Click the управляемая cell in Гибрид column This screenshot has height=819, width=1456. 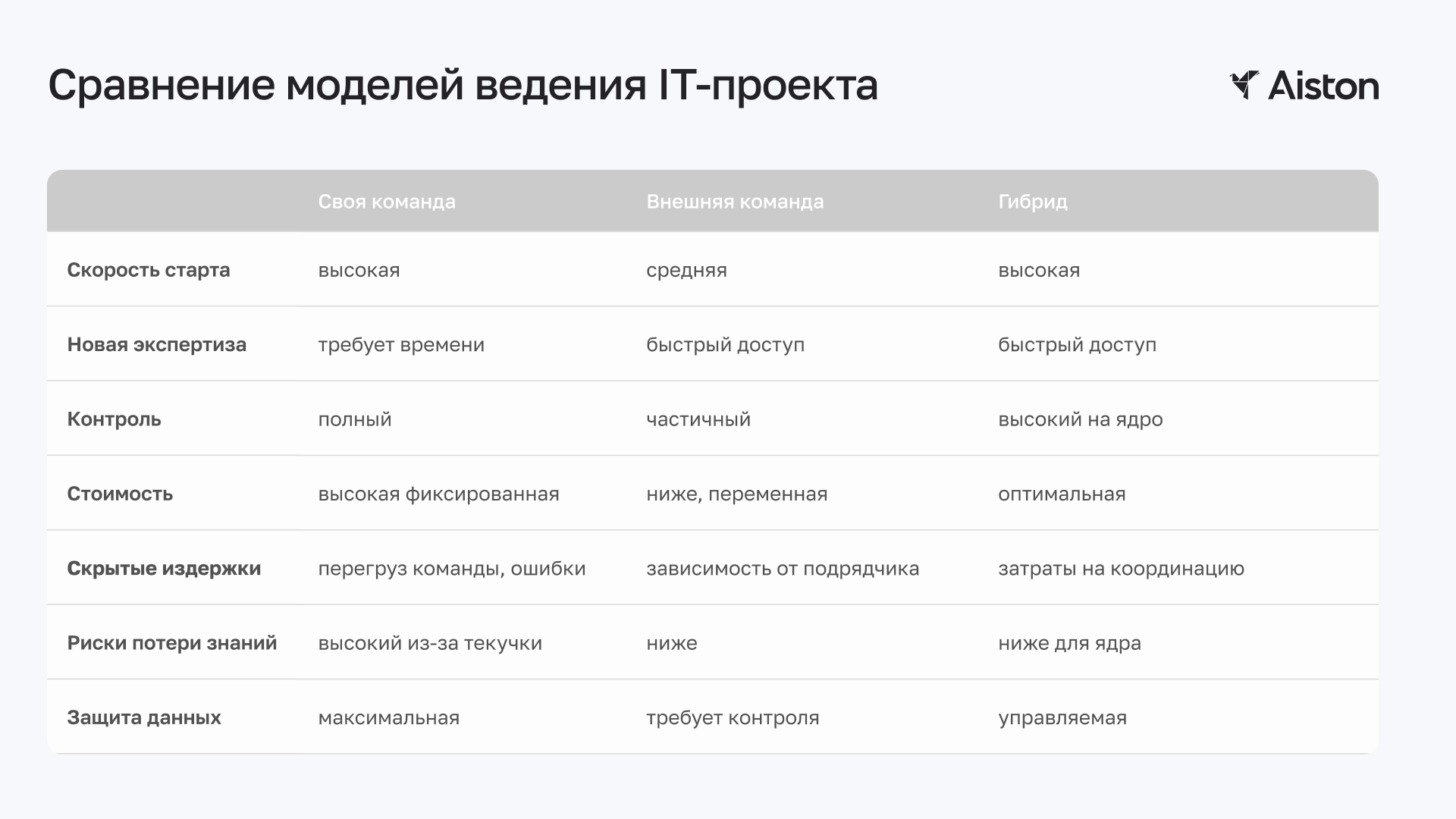point(1062,718)
